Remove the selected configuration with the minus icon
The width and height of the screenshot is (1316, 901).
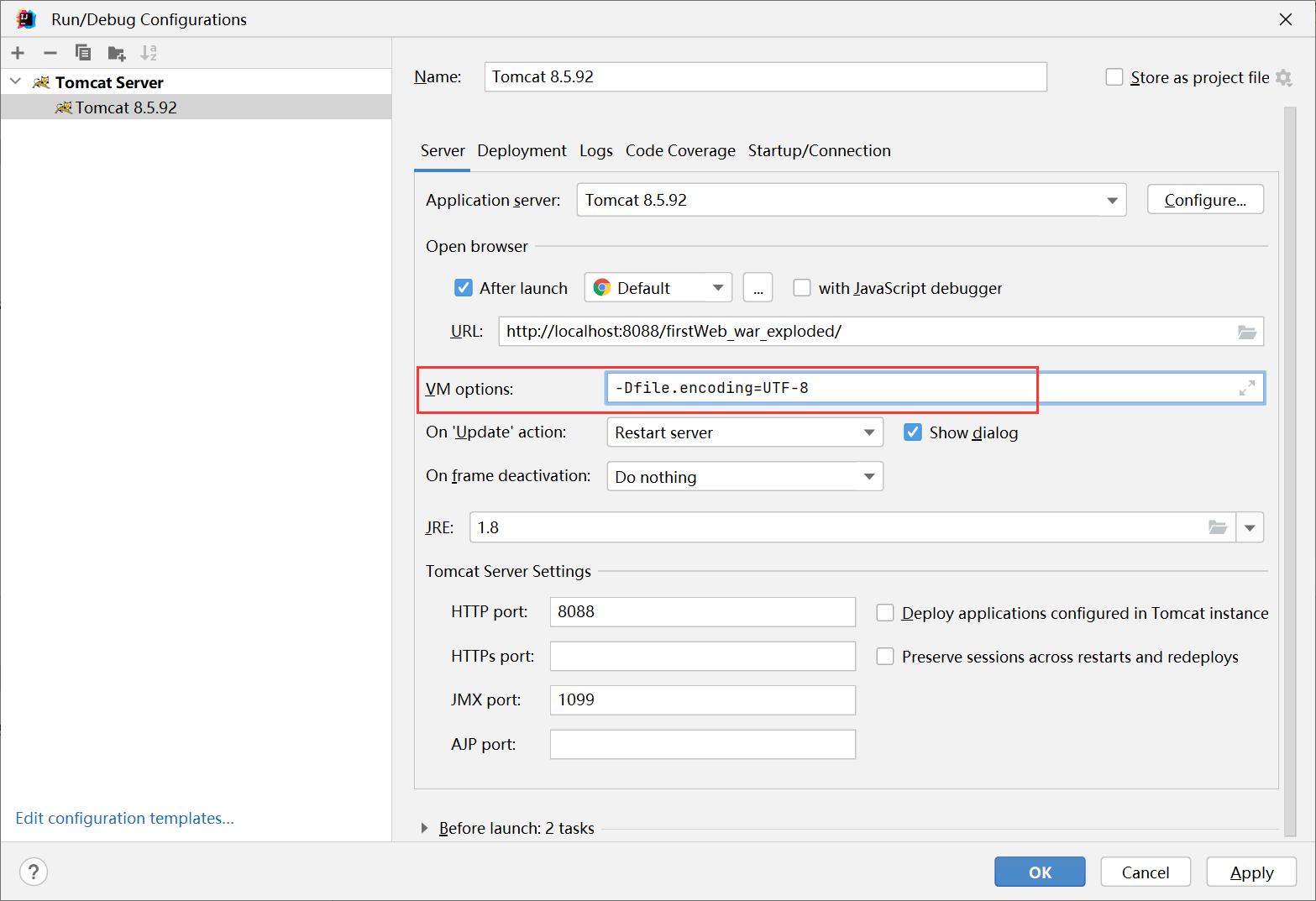coord(50,53)
